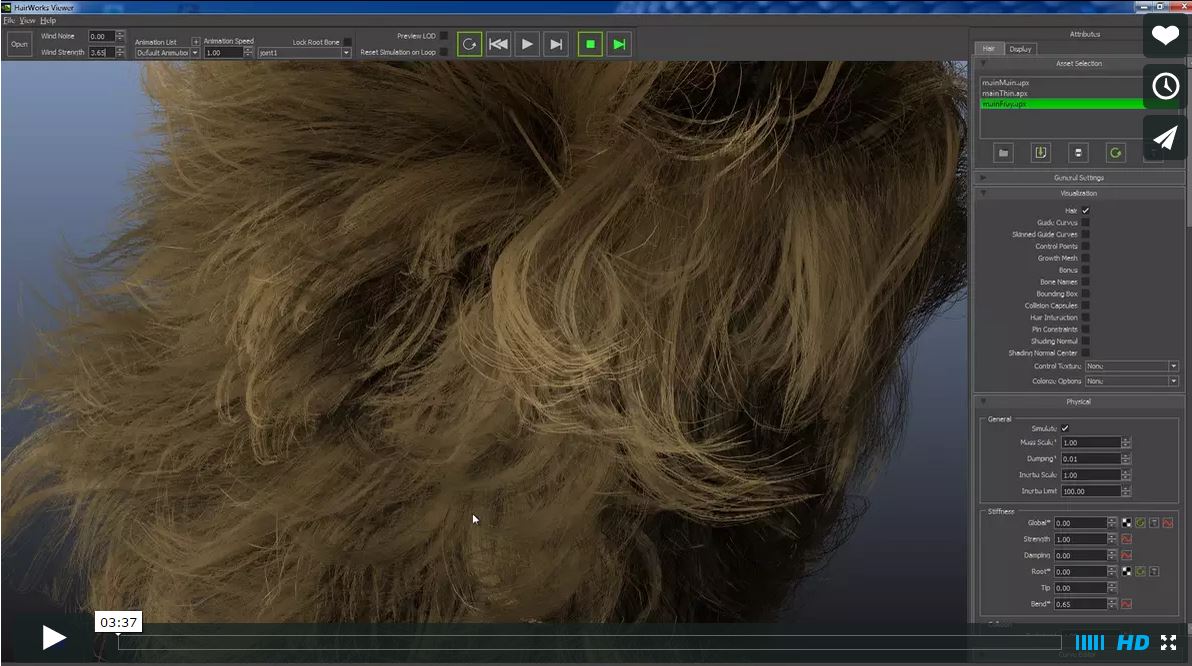The height and width of the screenshot is (666, 1192).
Task: Open the Colorize Options dropdown
Action: point(1131,381)
